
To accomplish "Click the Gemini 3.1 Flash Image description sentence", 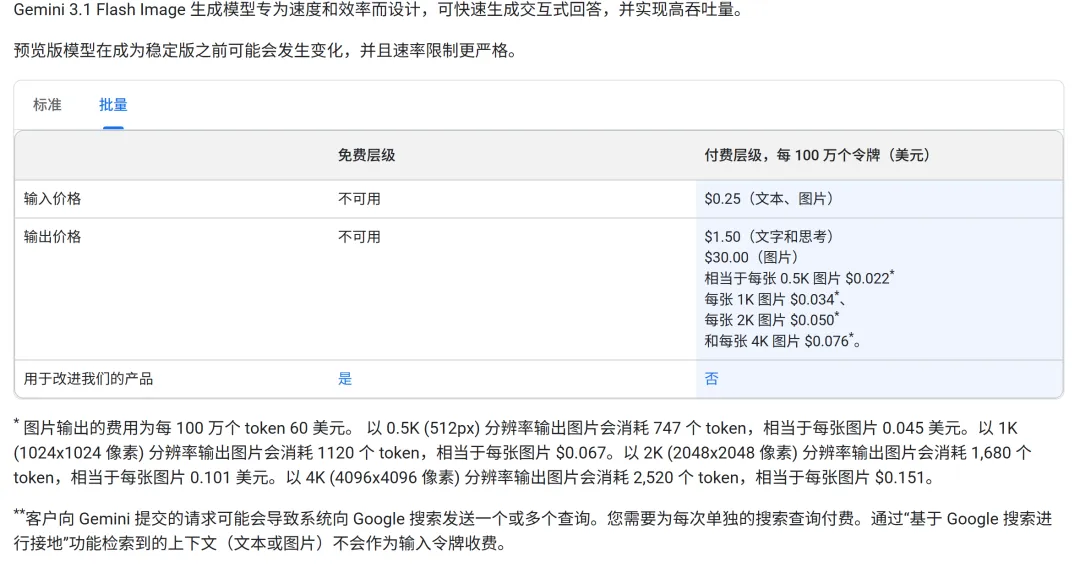I will point(380,10).
